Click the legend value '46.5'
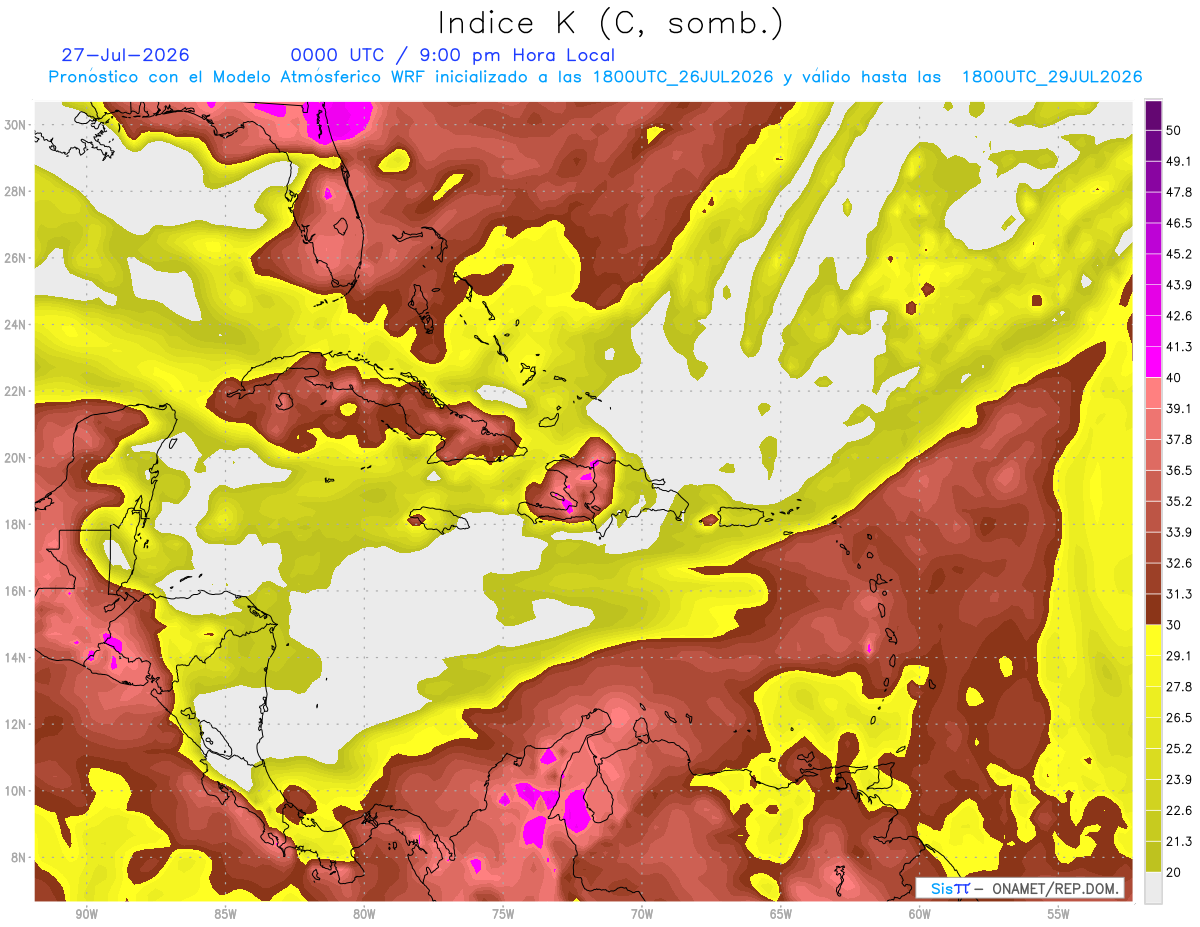The height and width of the screenshot is (927, 1200). tap(1179, 223)
